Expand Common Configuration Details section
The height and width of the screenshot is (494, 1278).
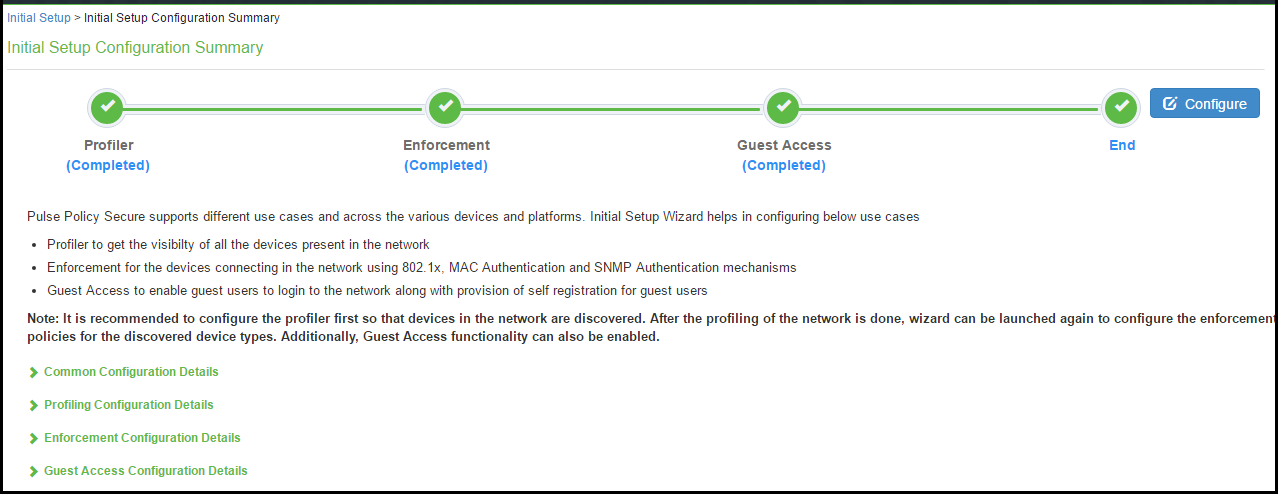[131, 372]
